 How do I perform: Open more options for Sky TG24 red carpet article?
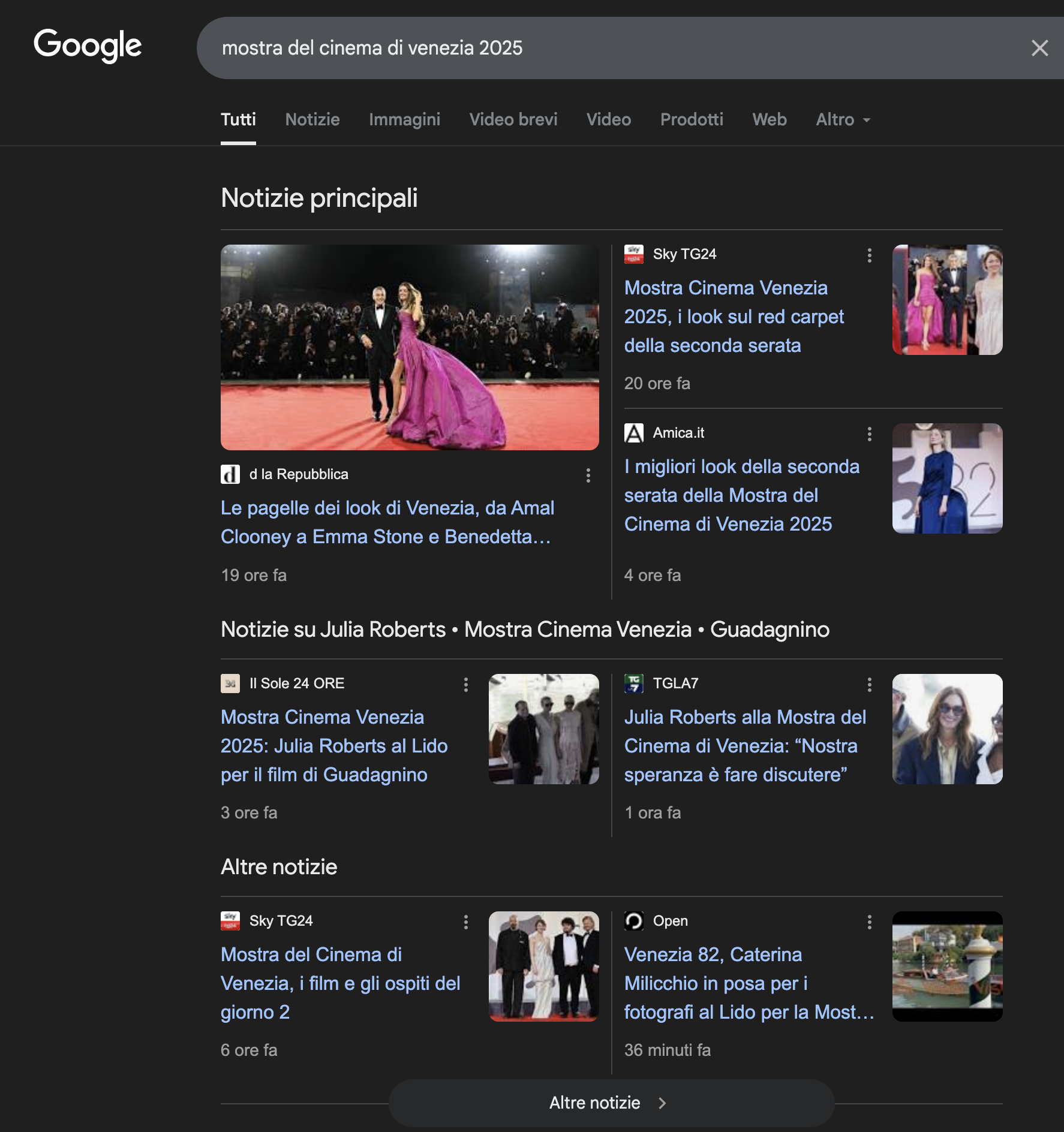pyautogui.click(x=870, y=255)
